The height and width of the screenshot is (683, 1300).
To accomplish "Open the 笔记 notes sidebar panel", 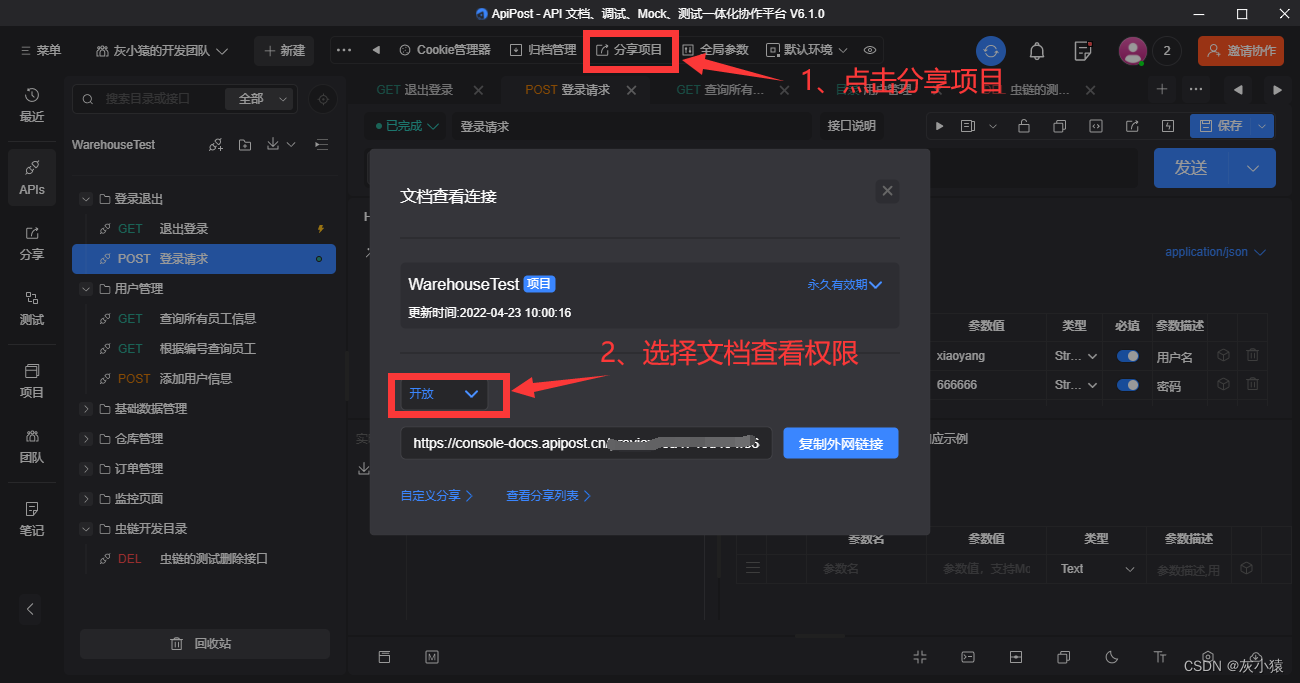I will [32, 519].
